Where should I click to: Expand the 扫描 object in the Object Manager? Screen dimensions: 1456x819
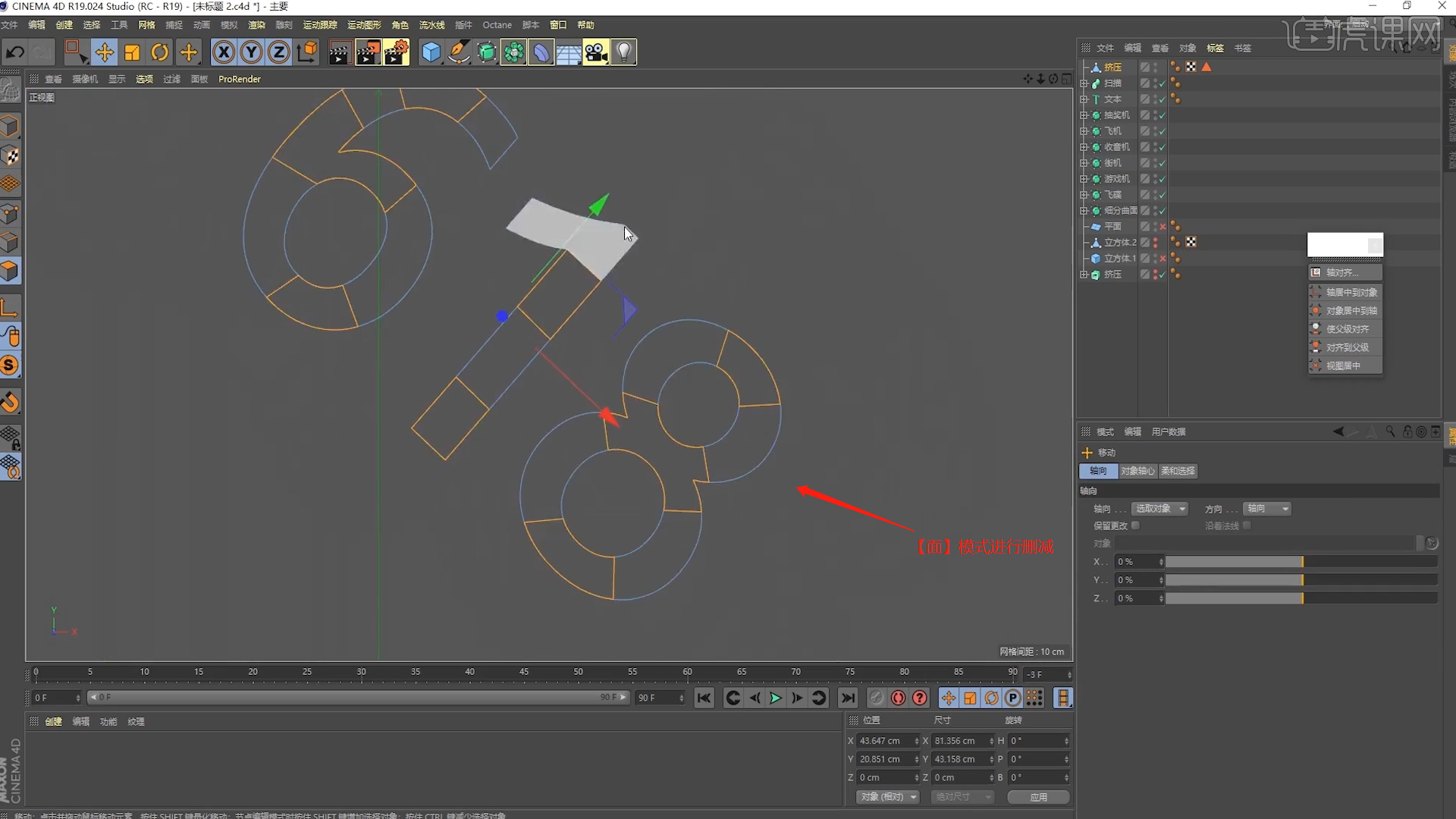tap(1084, 83)
